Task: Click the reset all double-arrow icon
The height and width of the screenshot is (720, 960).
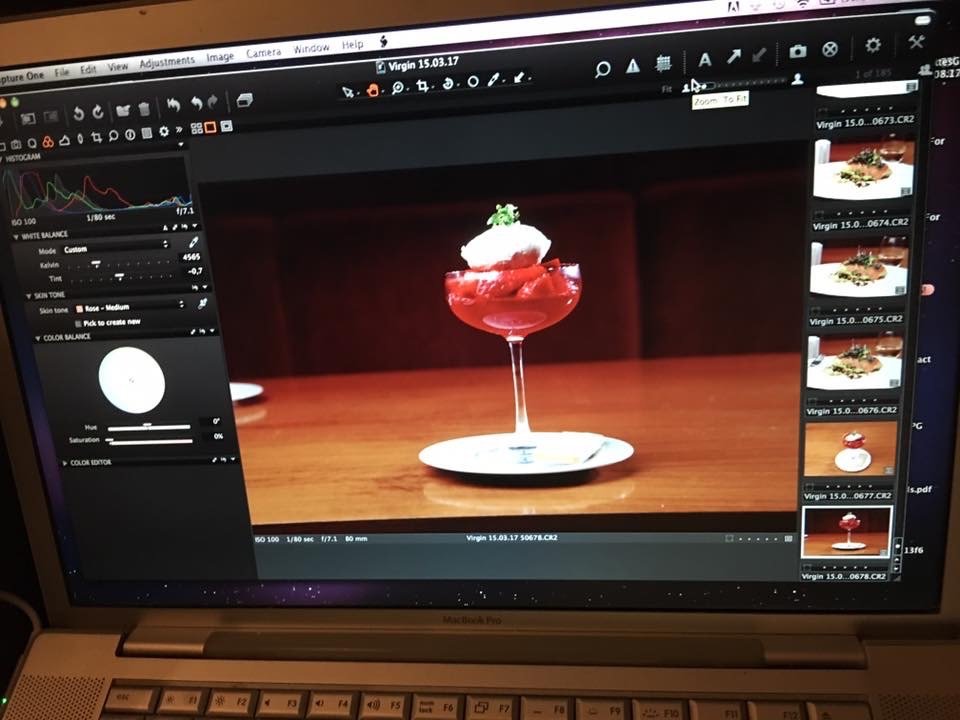Action: point(173,105)
